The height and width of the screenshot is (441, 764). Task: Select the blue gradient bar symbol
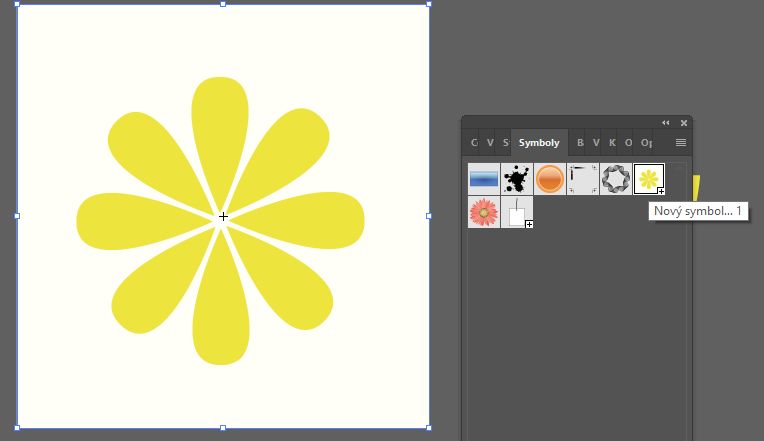pyautogui.click(x=484, y=179)
